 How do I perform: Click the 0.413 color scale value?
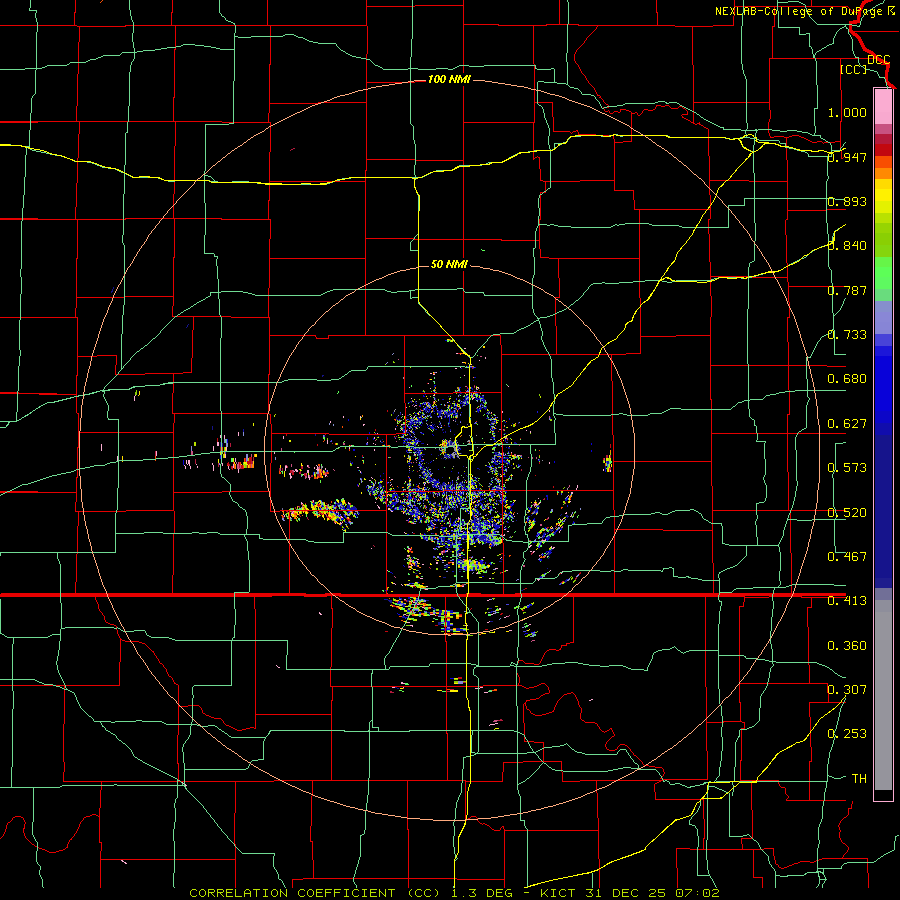(x=847, y=601)
